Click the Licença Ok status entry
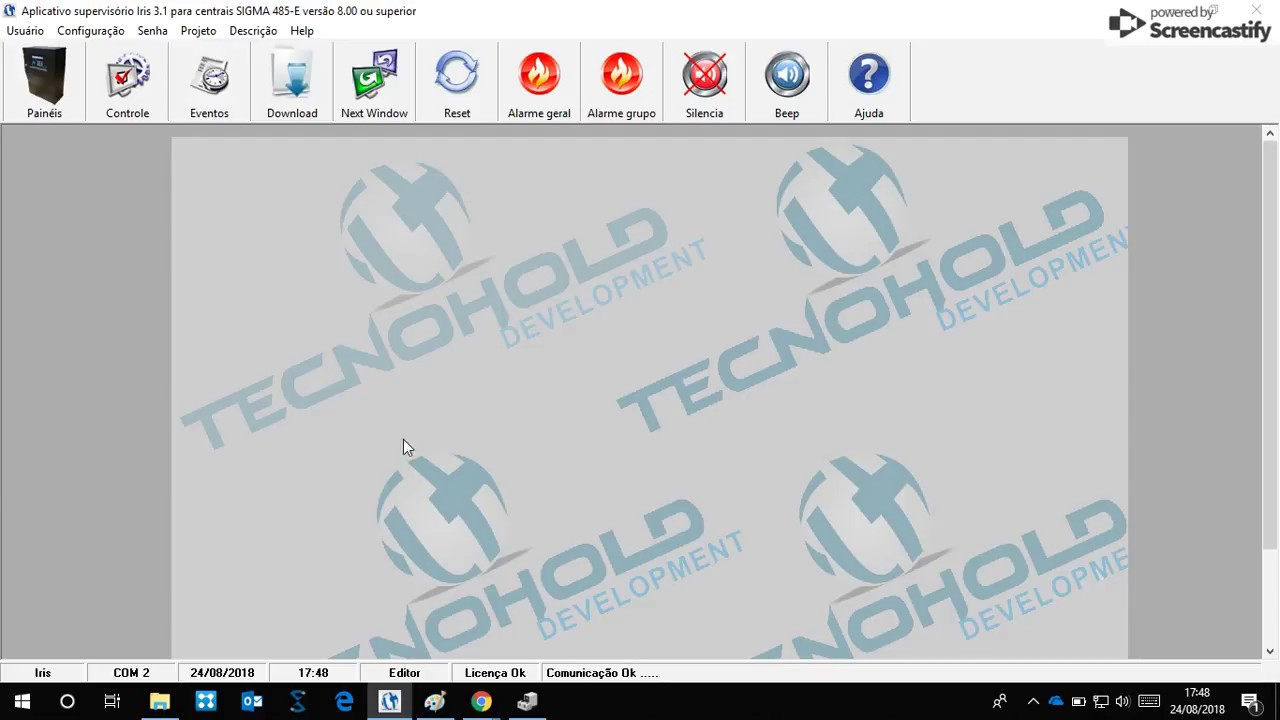This screenshot has height=720, width=1280. tap(495, 673)
